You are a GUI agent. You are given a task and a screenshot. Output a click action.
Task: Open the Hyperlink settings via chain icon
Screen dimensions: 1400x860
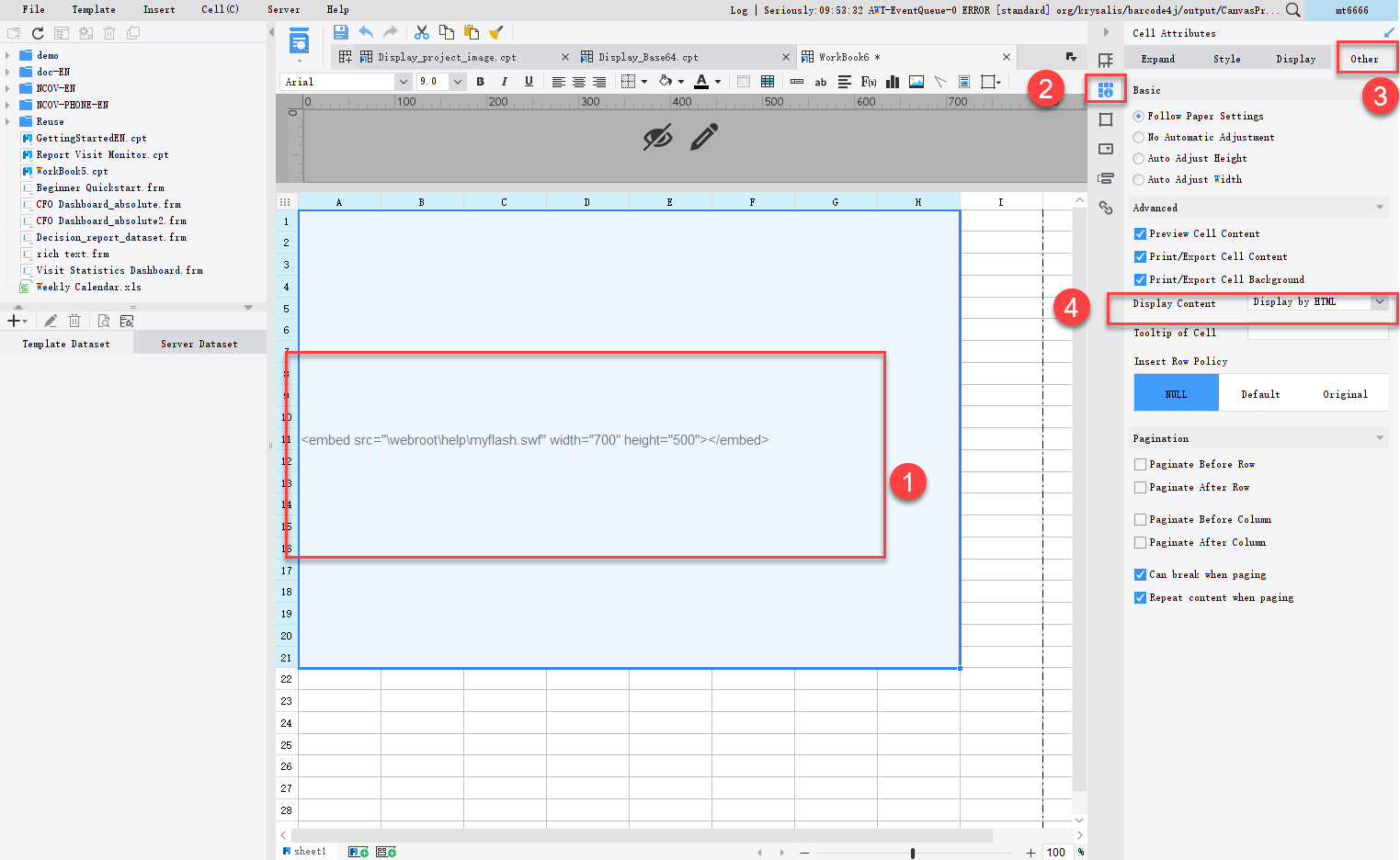pos(1106,208)
